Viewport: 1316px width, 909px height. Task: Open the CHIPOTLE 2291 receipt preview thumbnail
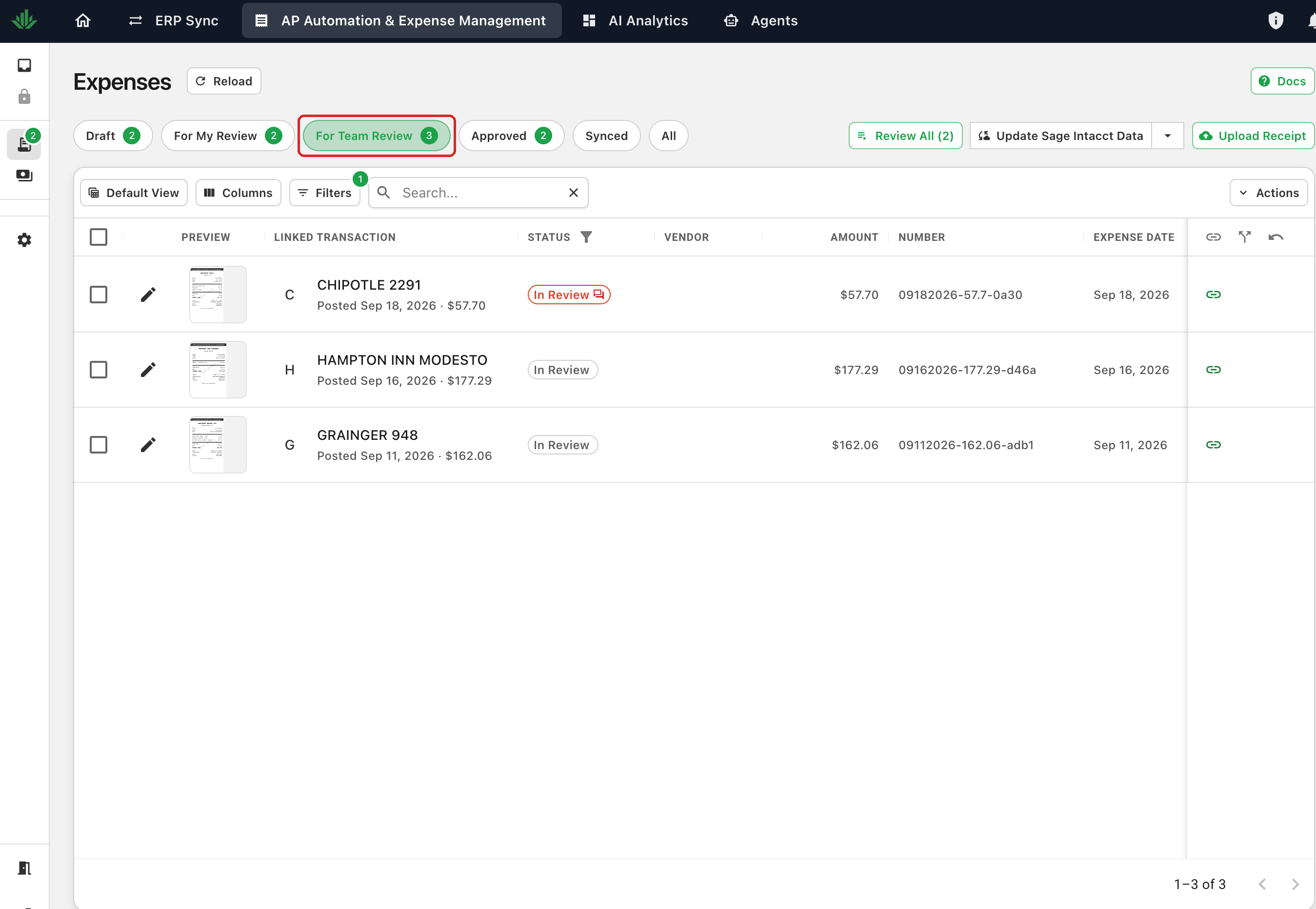[x=218, y=295]
